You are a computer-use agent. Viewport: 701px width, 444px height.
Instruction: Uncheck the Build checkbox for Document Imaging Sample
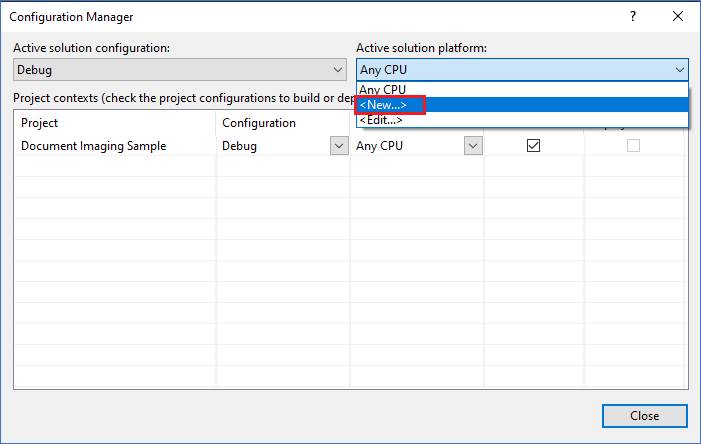533,146
